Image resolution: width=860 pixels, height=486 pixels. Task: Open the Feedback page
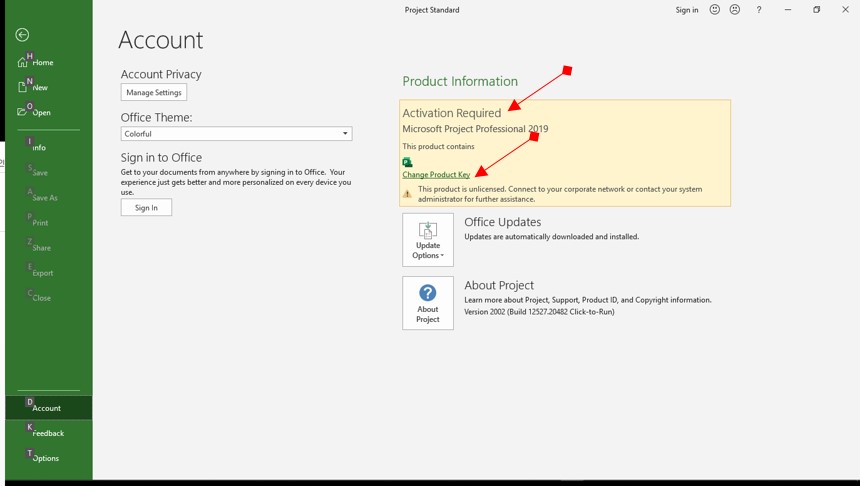coord(48,433)
